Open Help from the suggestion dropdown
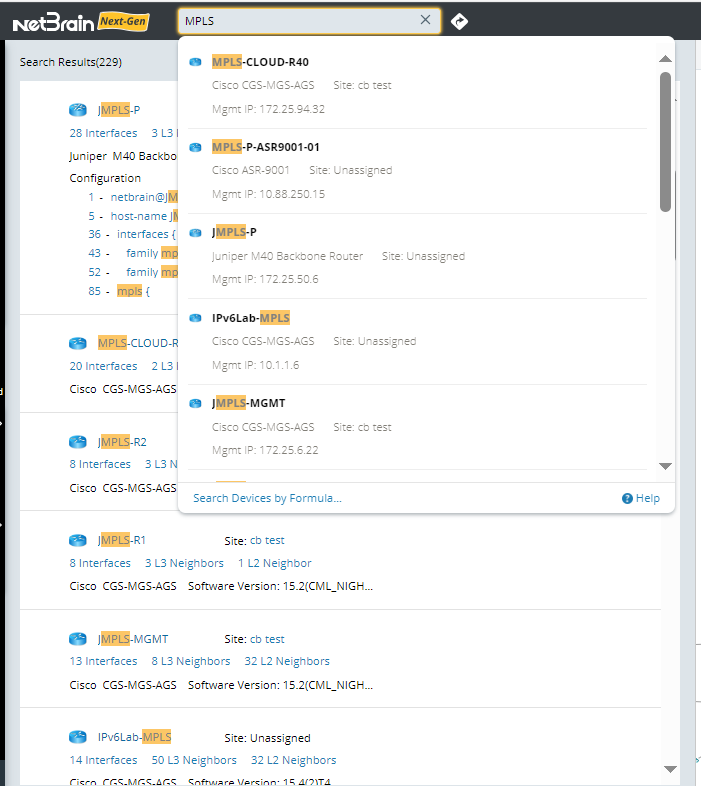 641,498
